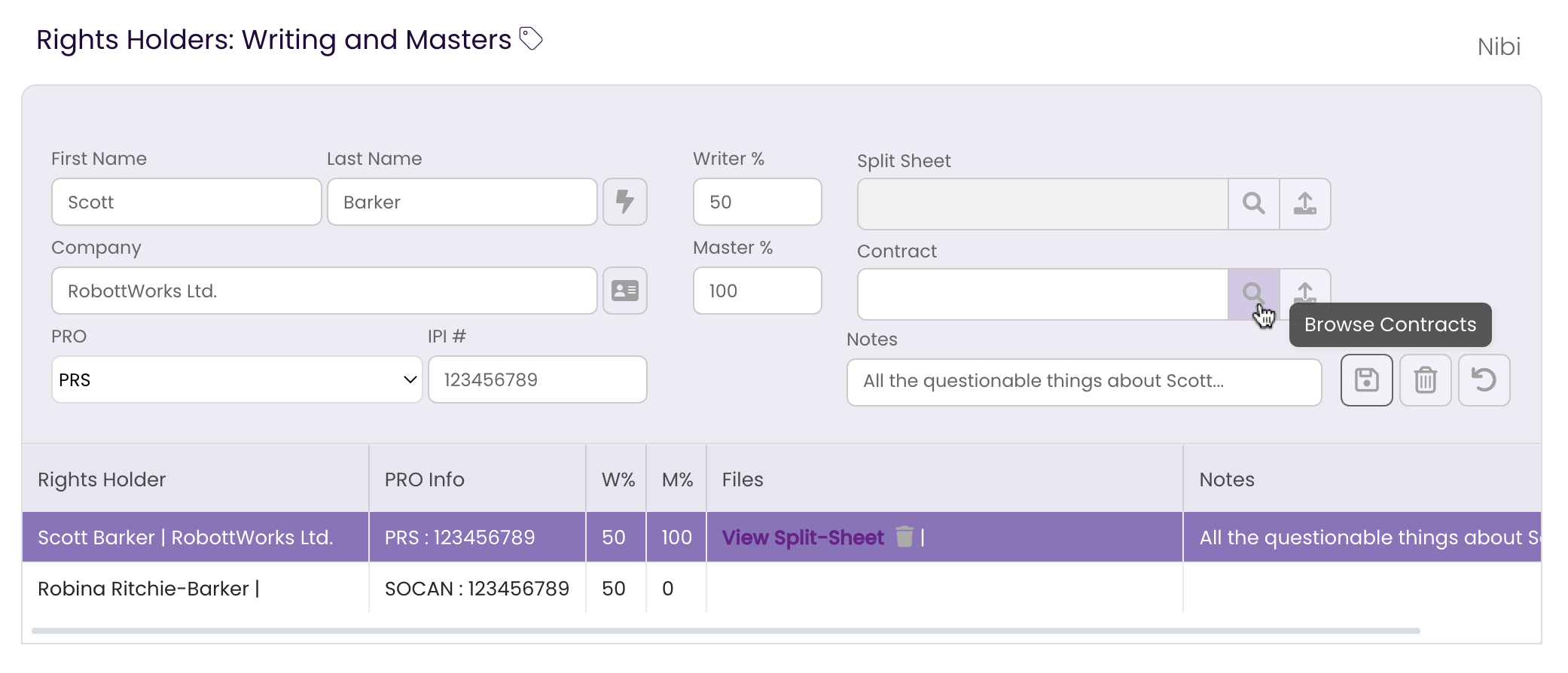This screenshot has height=673, width=1568.
Task: Click the IPI # input field
Action: point(538,379)
